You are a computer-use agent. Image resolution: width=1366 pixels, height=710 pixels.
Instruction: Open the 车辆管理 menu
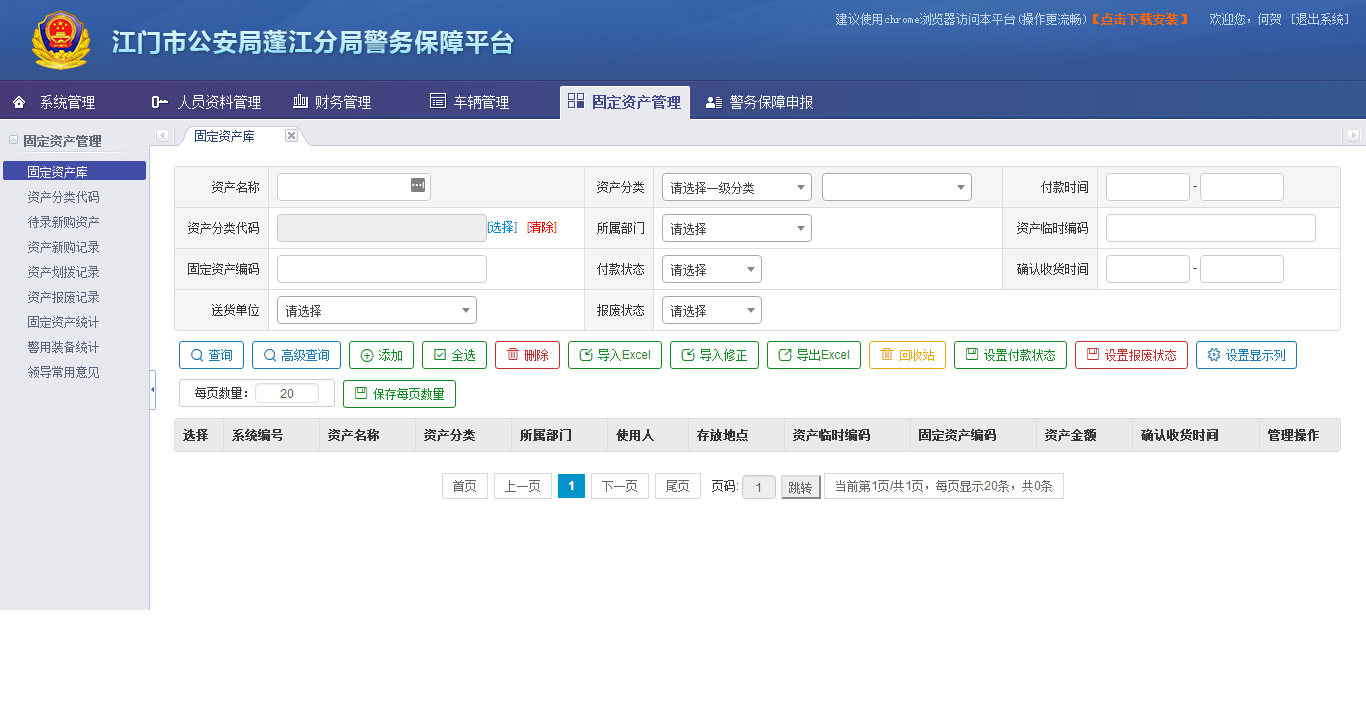point(481,102)
